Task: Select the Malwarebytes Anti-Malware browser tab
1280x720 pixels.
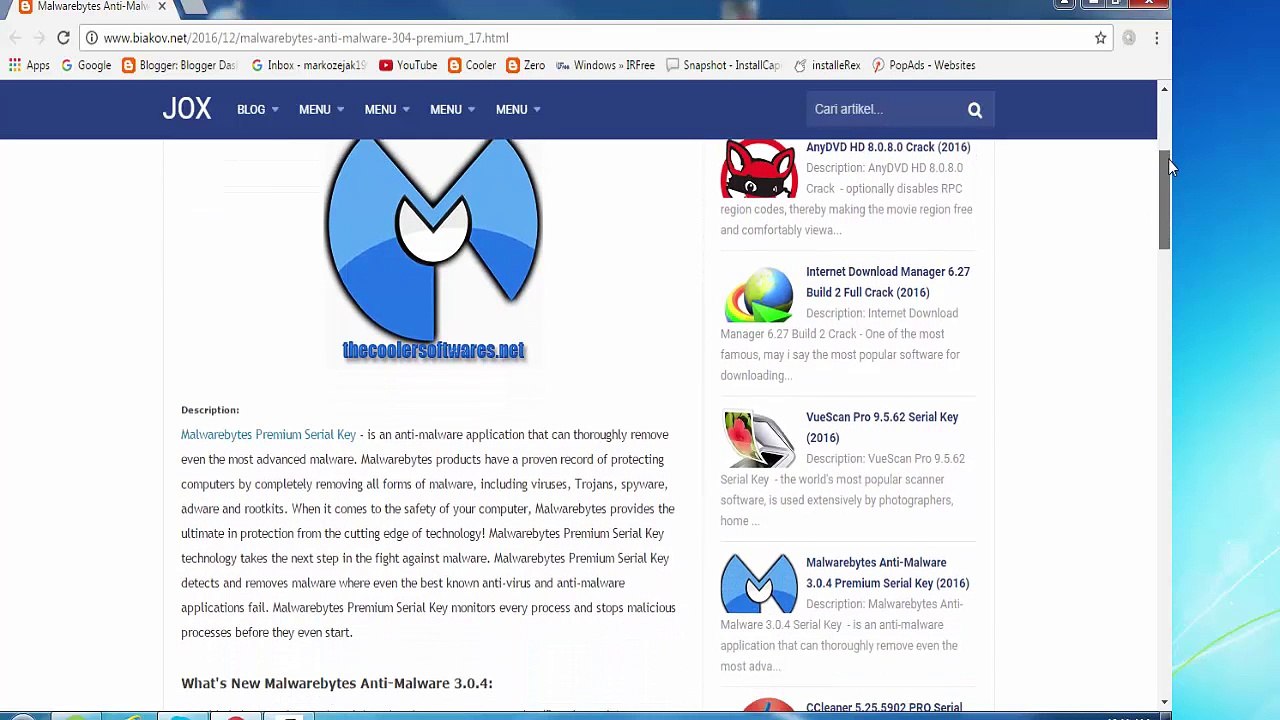Action: (x=90, y=7)
